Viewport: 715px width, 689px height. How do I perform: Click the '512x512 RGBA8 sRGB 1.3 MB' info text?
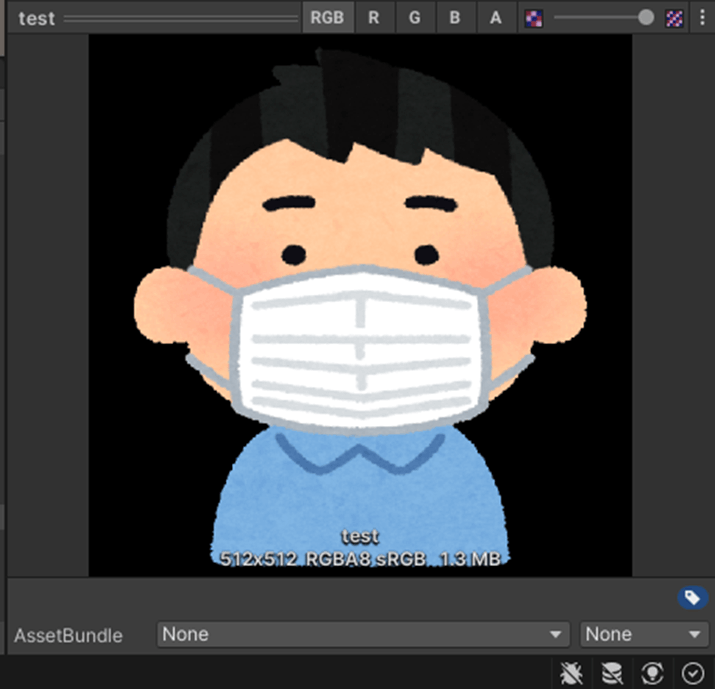point(360,559)
